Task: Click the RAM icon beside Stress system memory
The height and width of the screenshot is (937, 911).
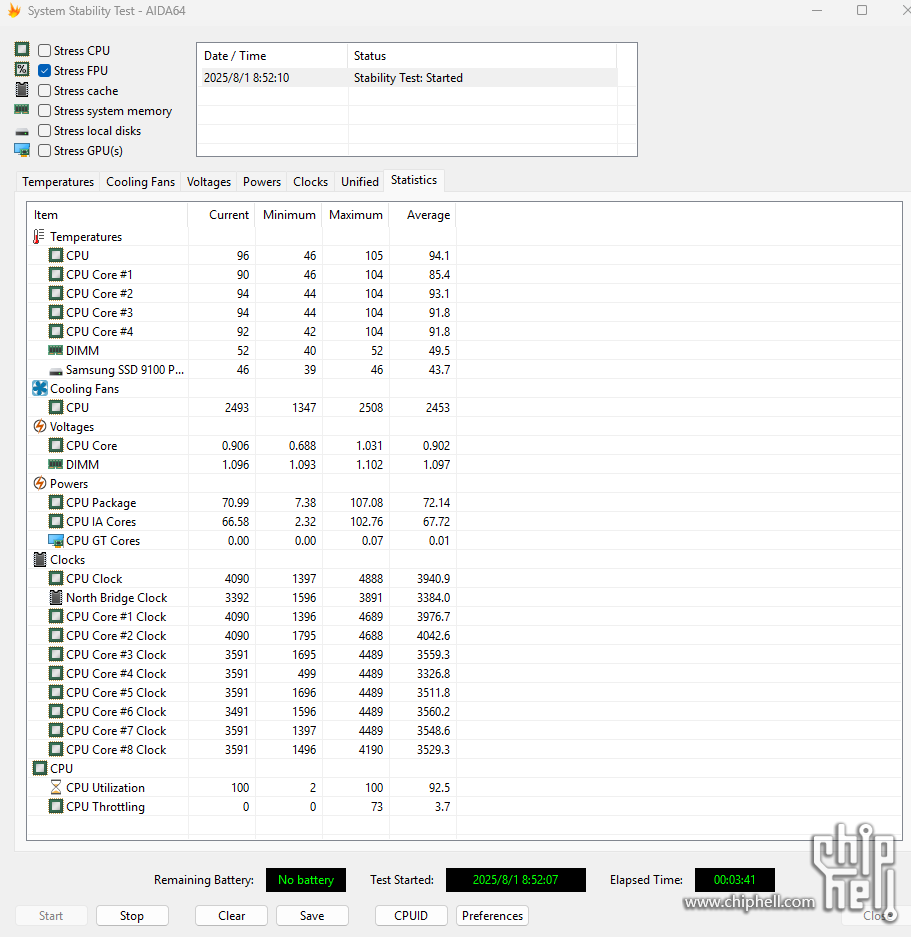Action: (x=22, y=109)
